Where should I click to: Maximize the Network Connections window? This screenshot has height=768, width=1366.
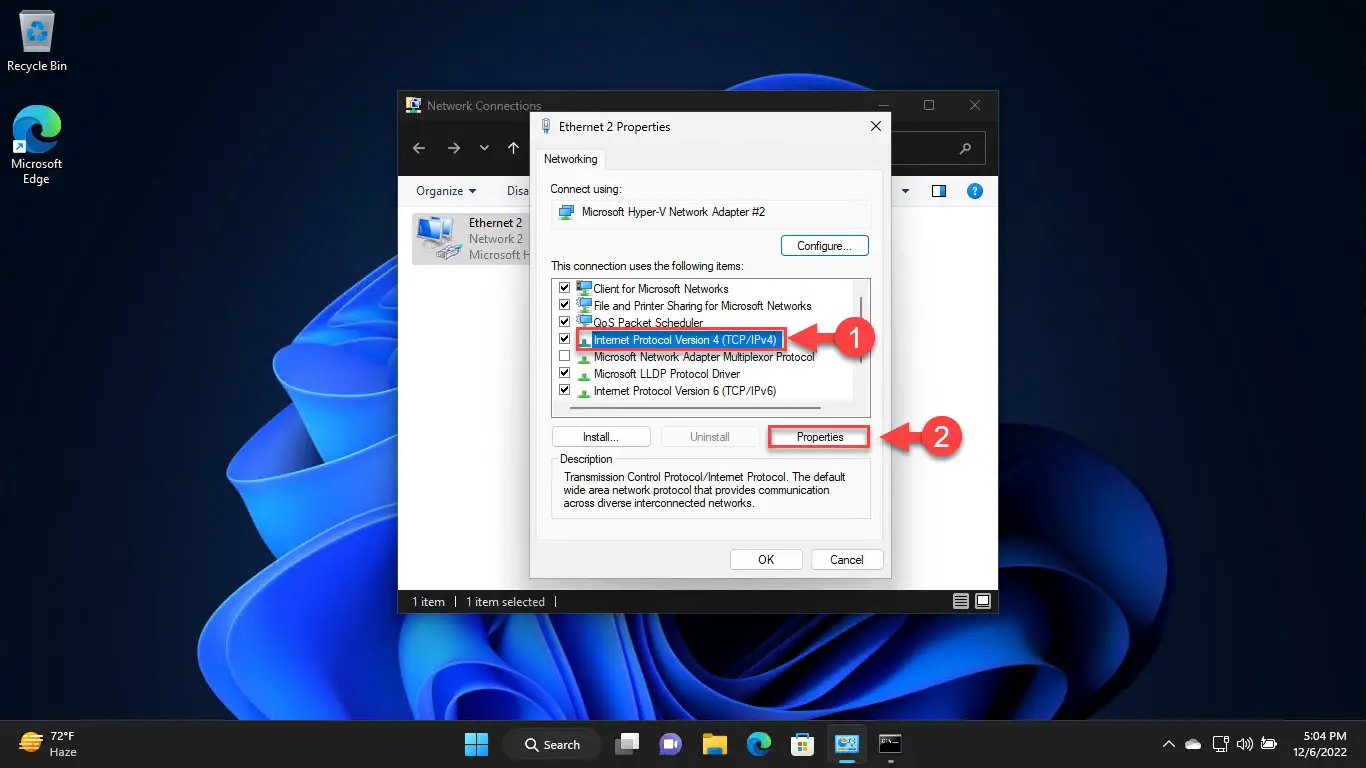(x=929, y=105)
